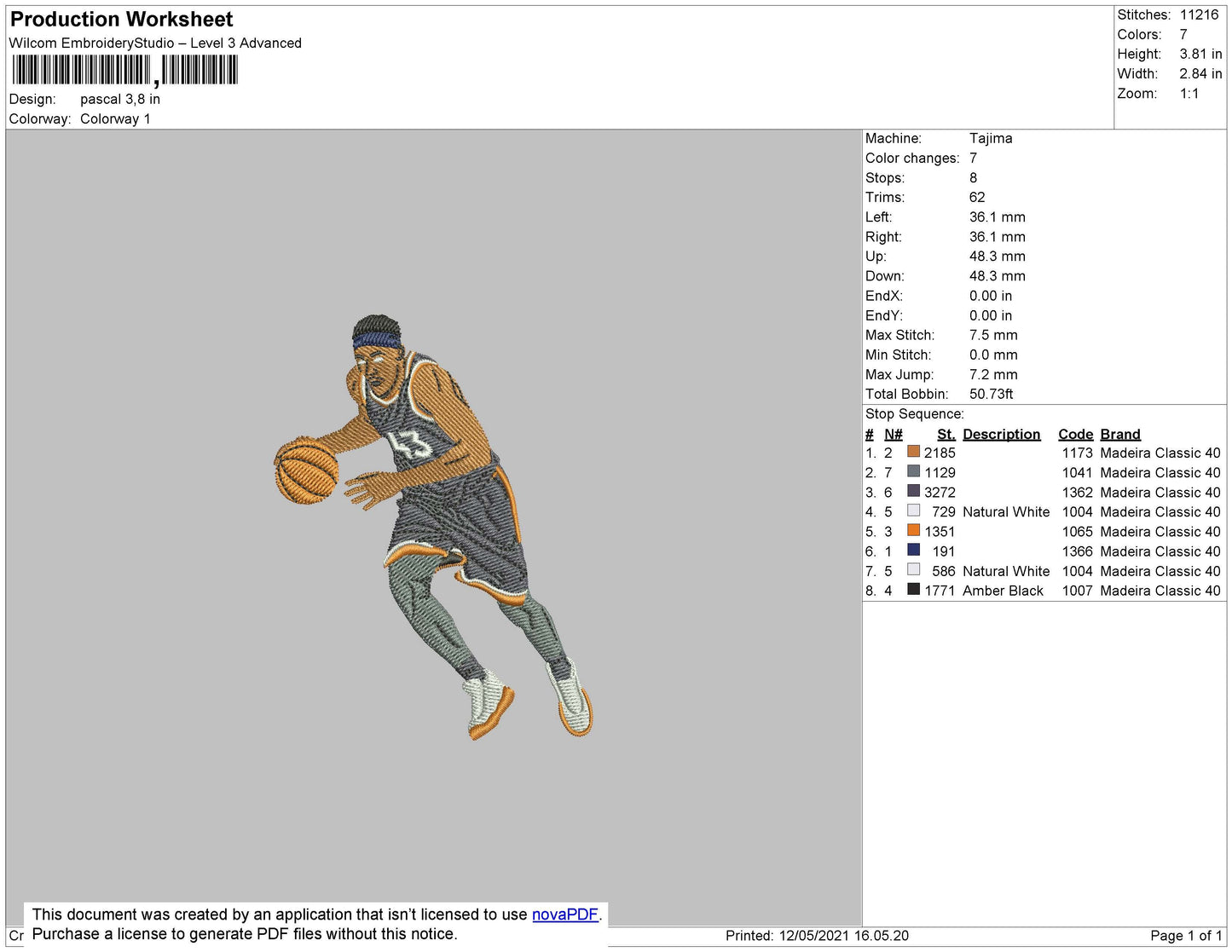The image size is (1232, 952).
Task: Select the 'Brand' column header
Action: pyautogui.click(x=1120, y=434)
